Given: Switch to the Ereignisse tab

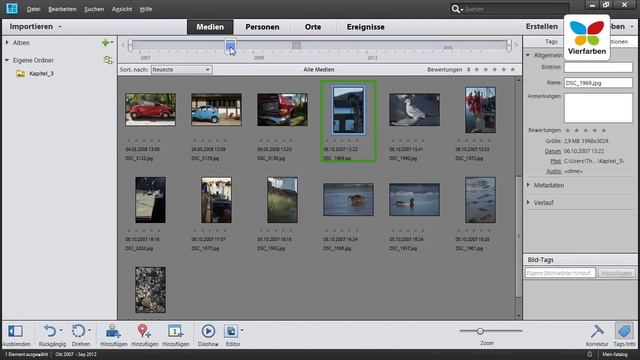Looking at the screenshot, I should click(365, 27).
